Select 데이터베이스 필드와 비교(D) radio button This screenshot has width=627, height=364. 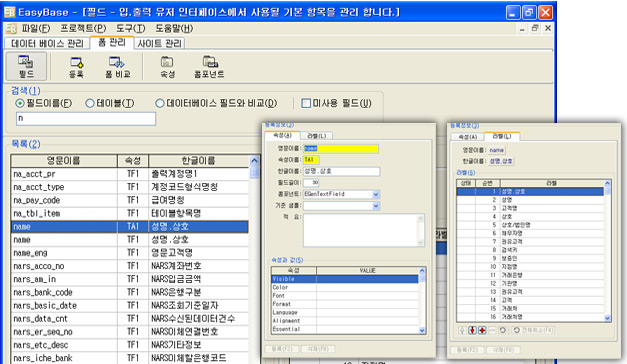160,104
